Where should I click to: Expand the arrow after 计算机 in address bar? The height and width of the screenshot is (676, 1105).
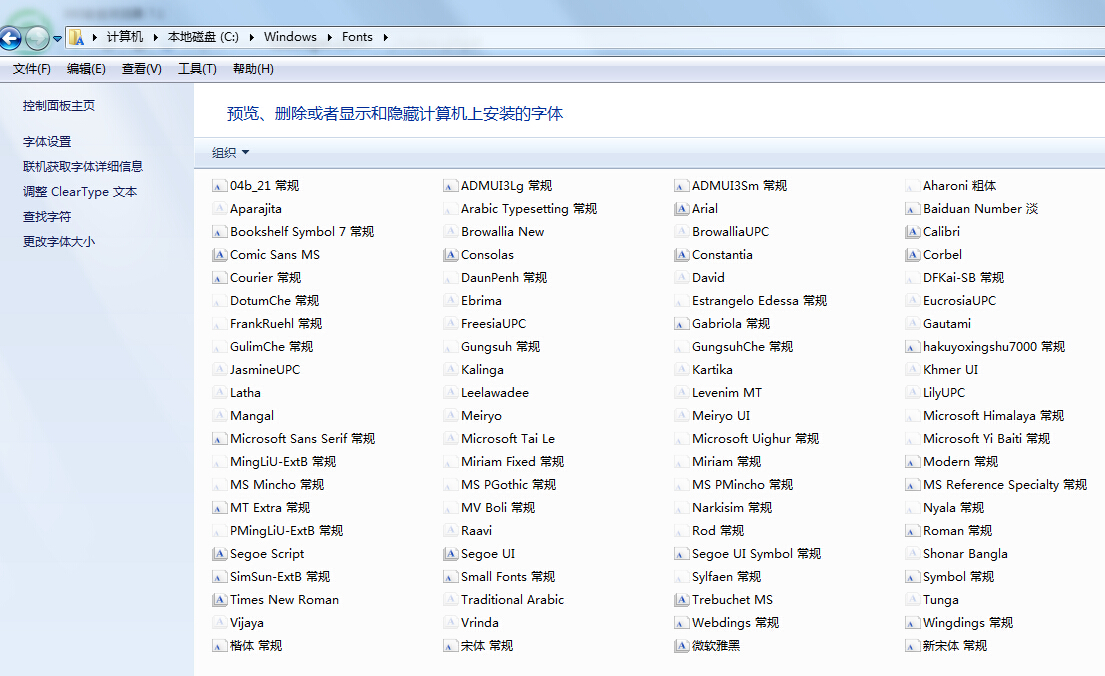(x=156, y=37)
